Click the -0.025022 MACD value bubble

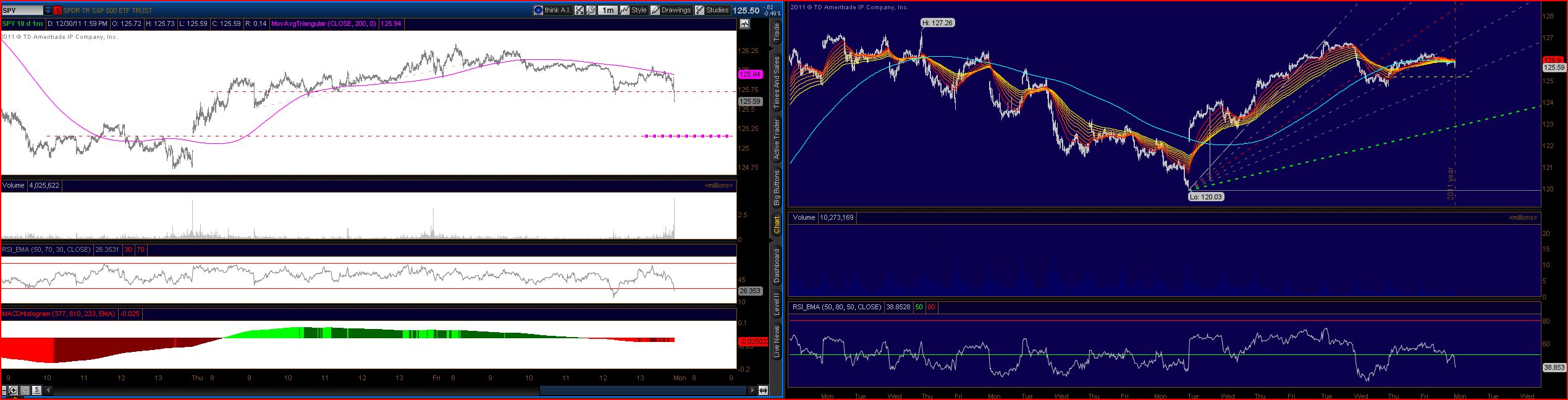click(753, 341)
